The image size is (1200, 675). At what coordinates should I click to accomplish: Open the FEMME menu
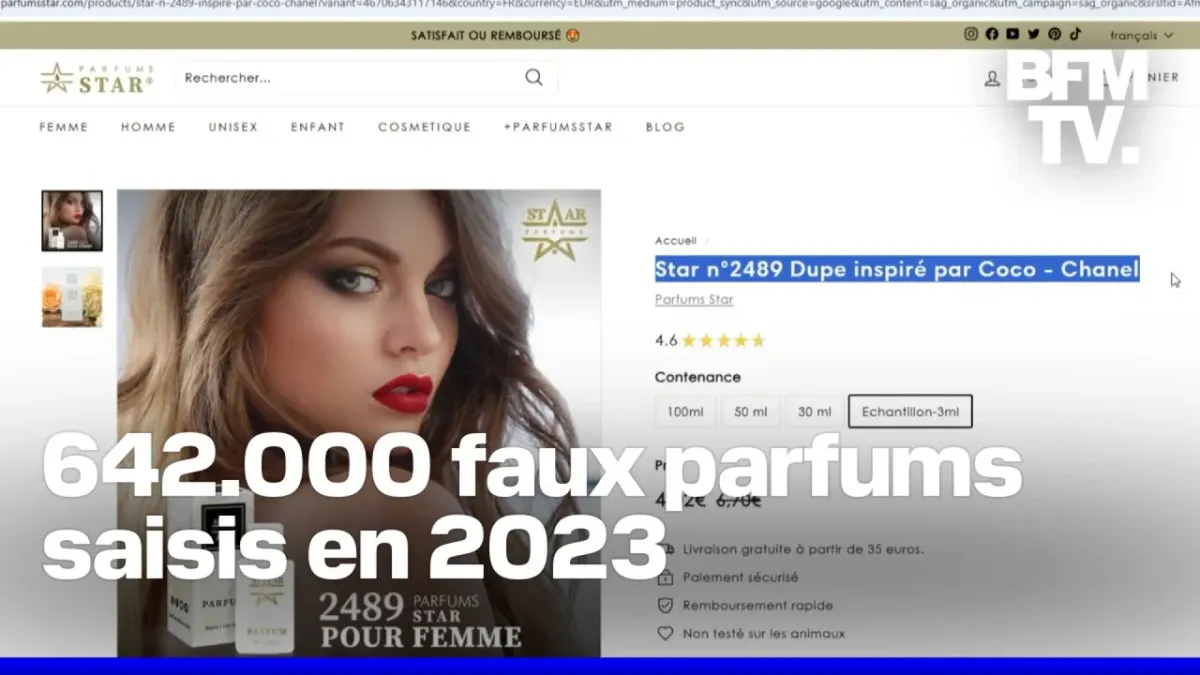click(64, 127)
